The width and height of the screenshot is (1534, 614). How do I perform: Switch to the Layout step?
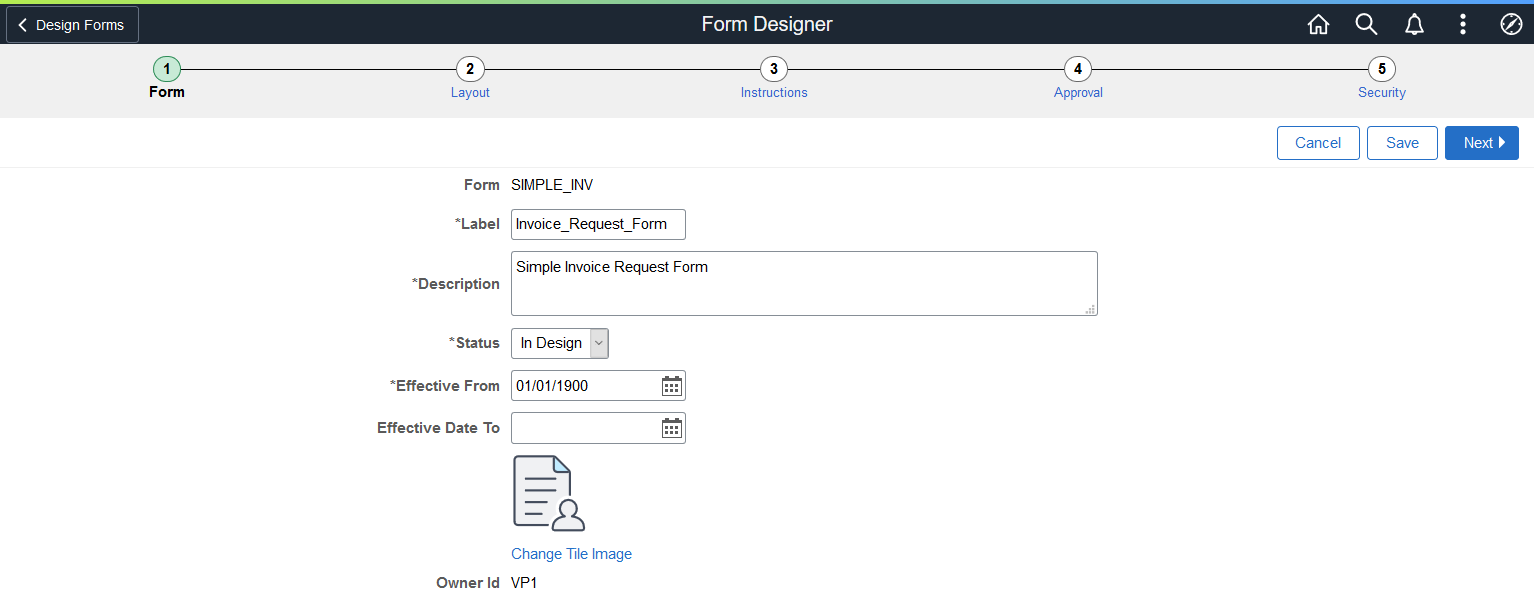pos(470,69)
